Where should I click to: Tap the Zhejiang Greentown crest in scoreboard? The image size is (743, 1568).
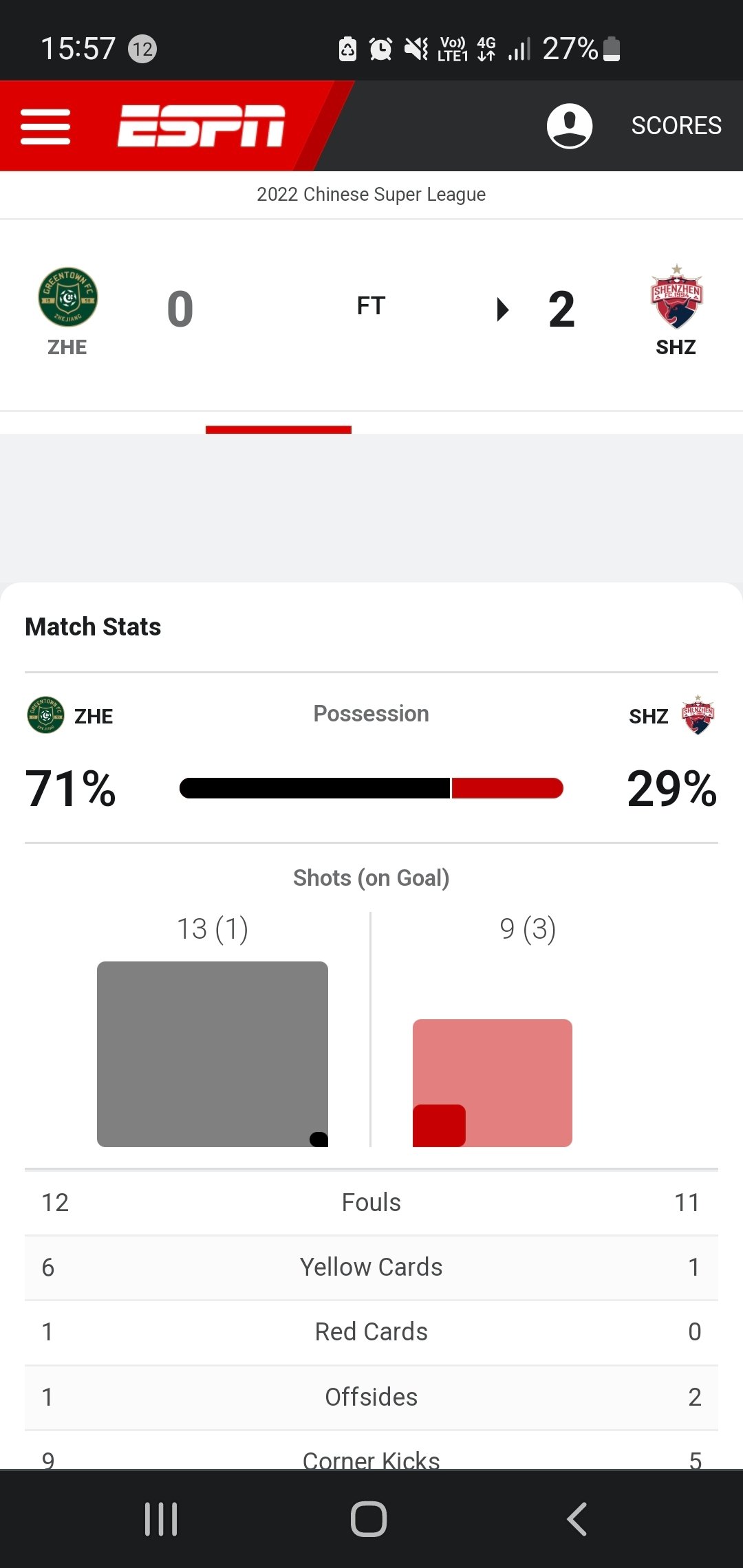67,297
